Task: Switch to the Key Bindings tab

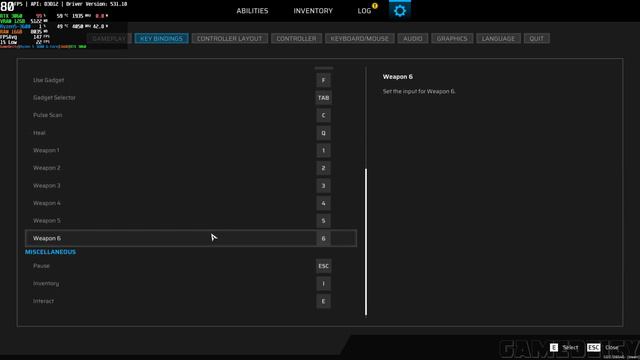Action: [161, 38]
